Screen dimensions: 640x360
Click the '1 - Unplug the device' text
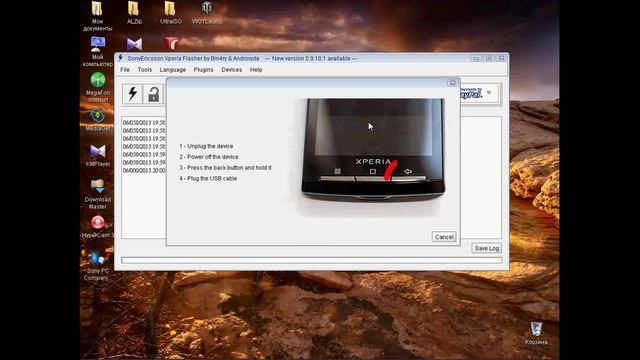tap(206, 146)
